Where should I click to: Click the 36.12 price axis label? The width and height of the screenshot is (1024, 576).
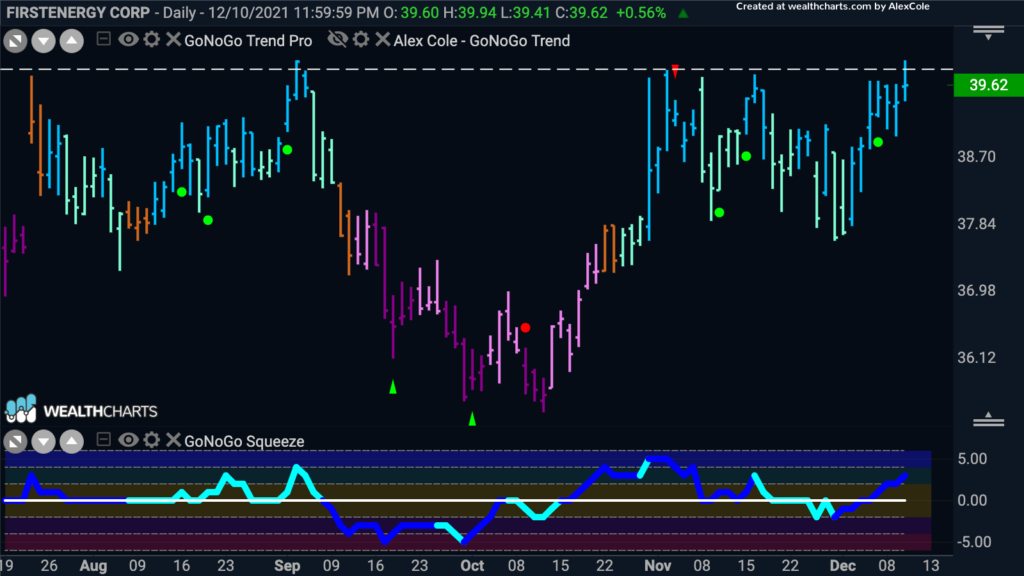977,358
